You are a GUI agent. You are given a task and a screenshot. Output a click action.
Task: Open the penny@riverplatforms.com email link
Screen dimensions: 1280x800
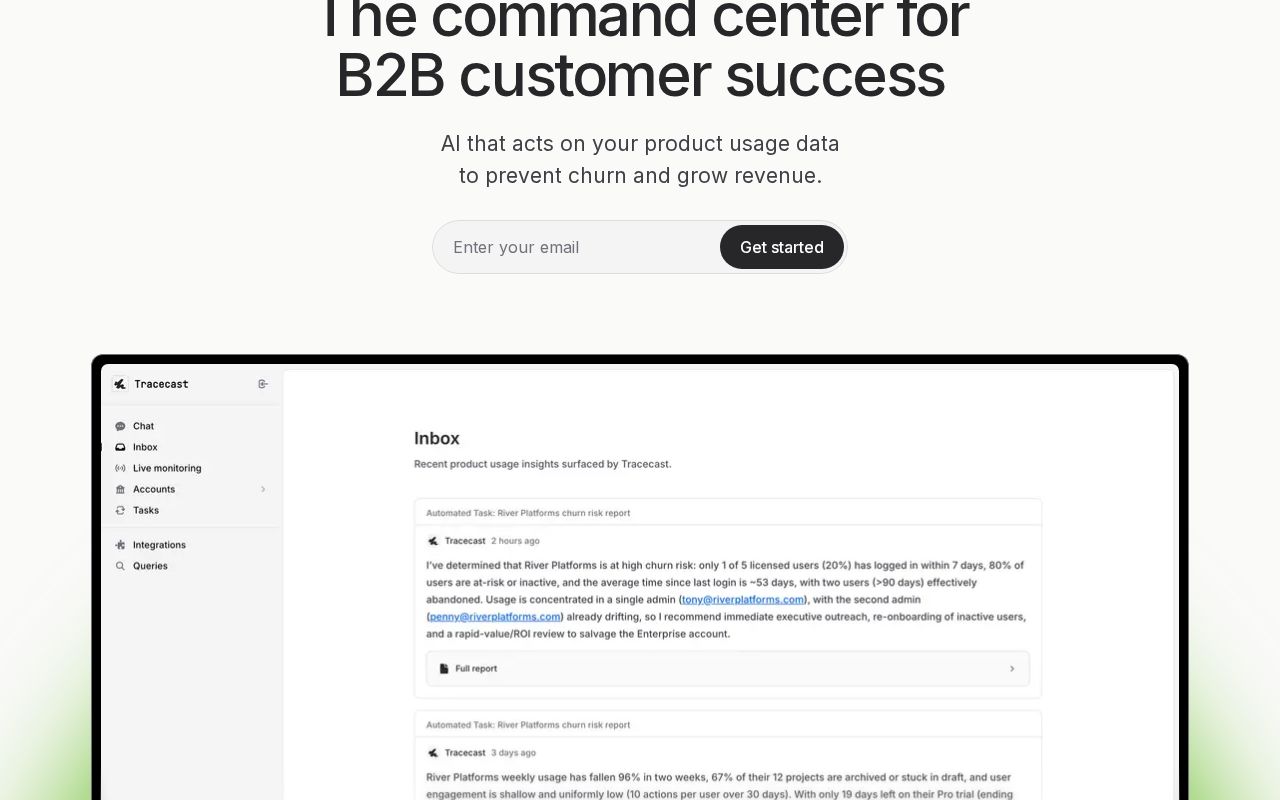[495, 617]
